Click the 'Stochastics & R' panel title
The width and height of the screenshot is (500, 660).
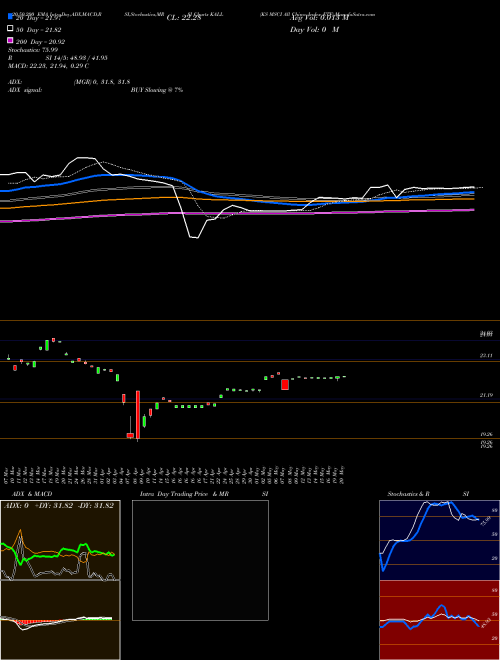click(x=408, y=494)
